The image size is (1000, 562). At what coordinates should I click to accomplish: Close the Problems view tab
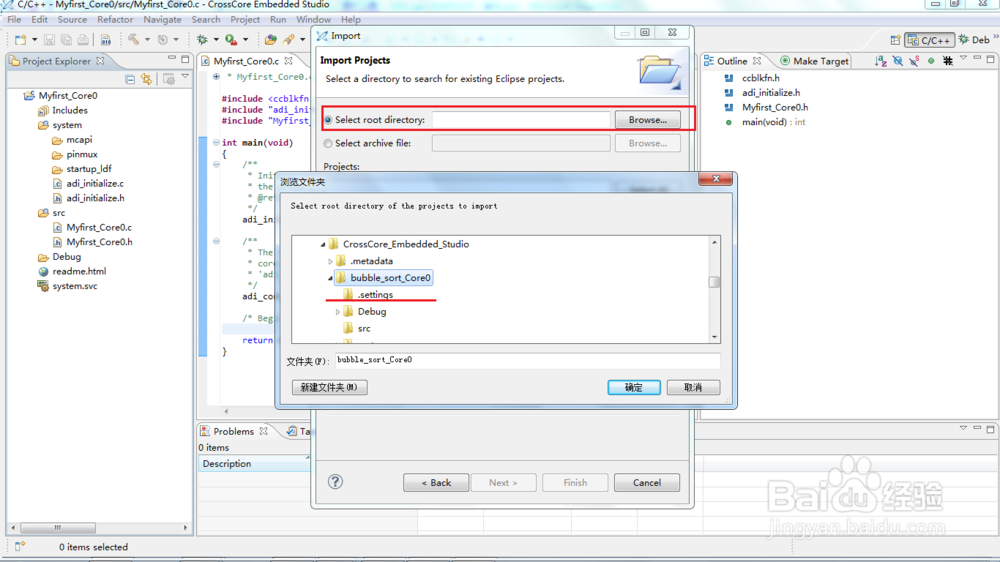click(x=263, y=431)
